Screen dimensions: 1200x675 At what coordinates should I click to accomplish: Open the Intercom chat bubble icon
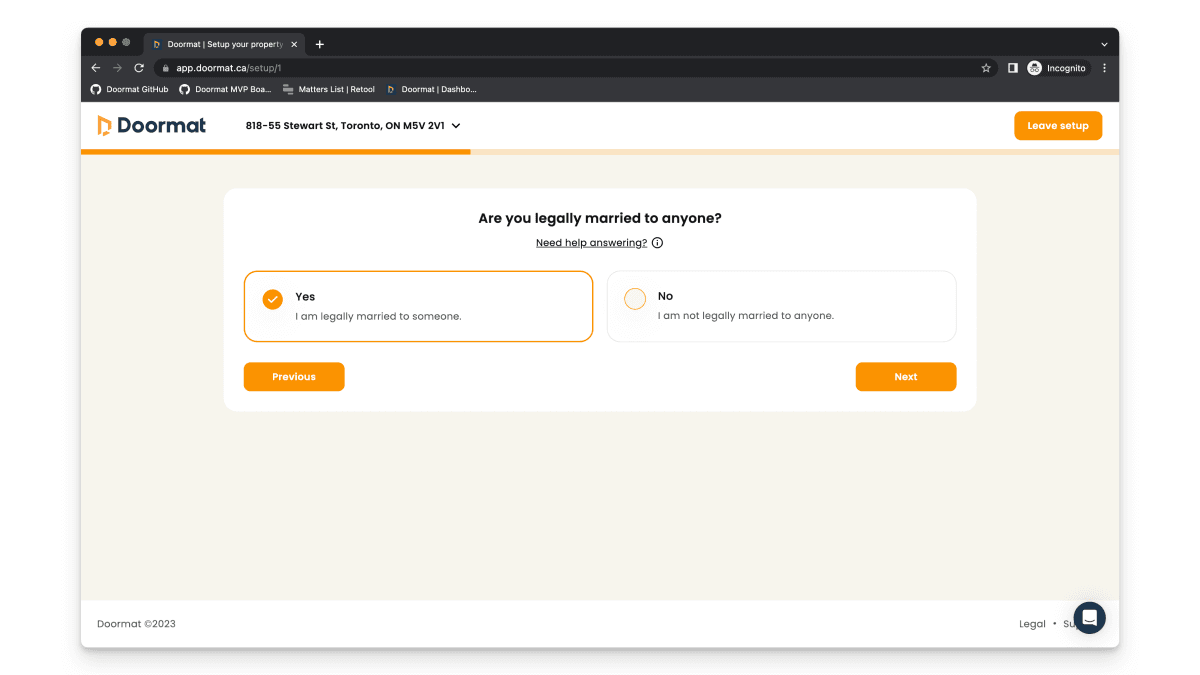pyautogui.click(x=1089, y=617)
